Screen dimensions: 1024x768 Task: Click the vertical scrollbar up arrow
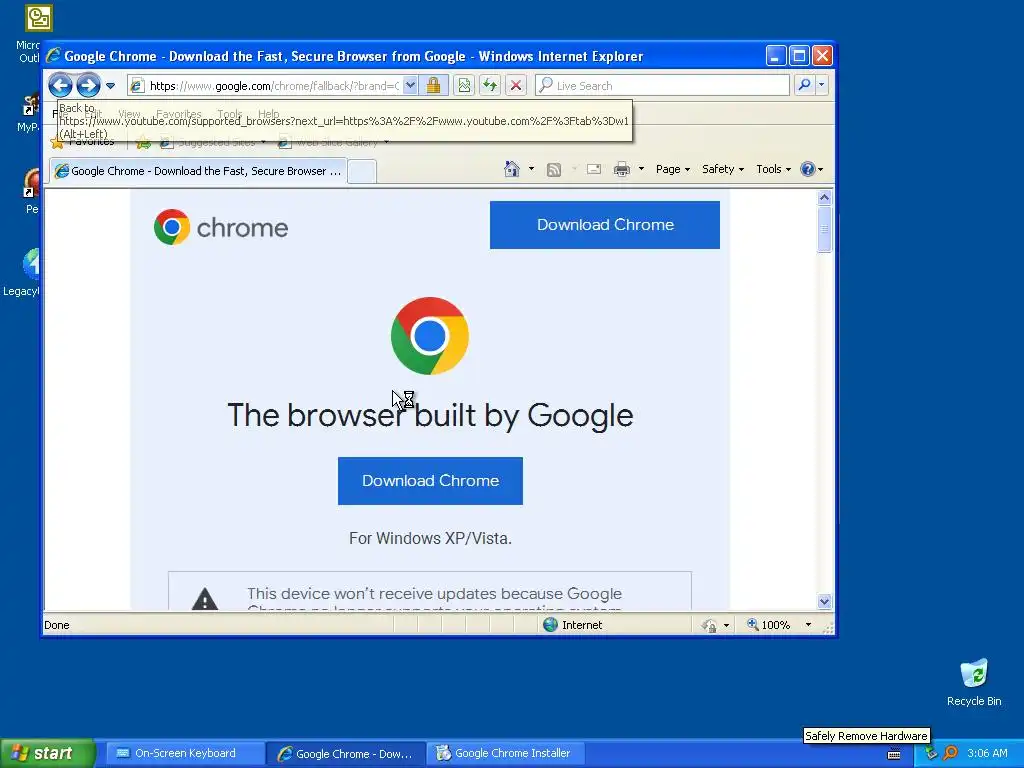click(824, 197)
